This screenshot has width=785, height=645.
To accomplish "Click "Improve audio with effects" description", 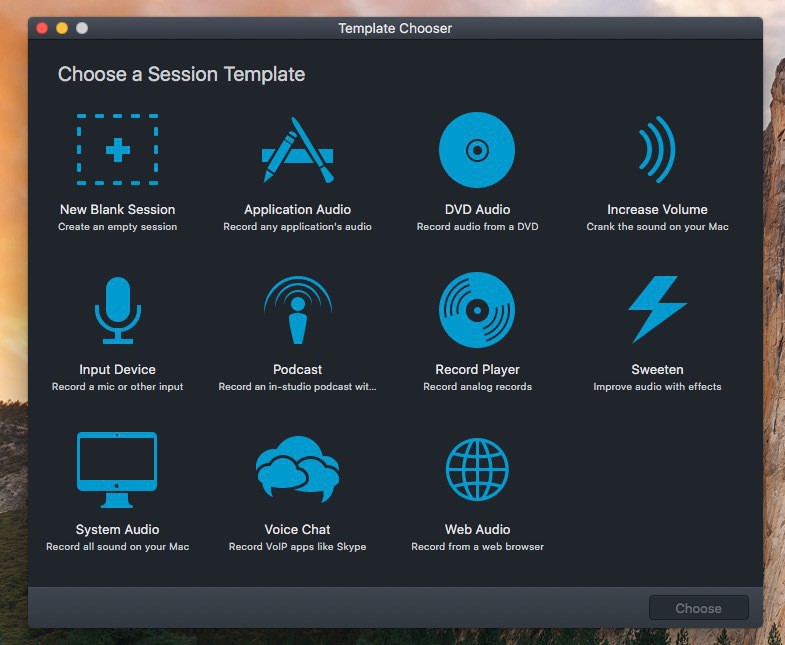I will 657,387.
